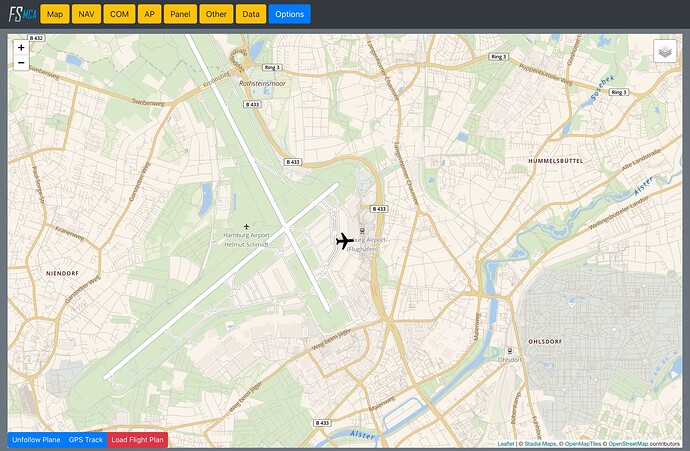The width and height of the screenshot is (690, 451).
Task: Open the map layers control
Action: [x=665, y=51]
